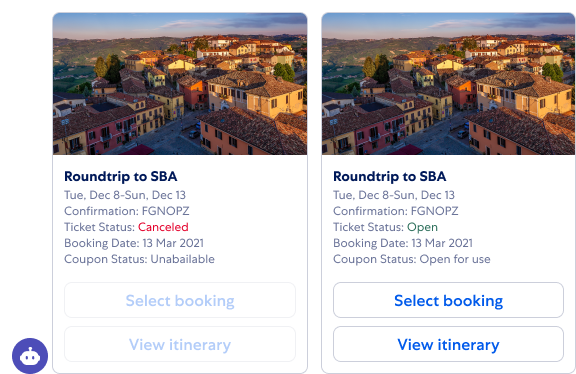Click the red Canceled status text
The height and width of the screenshot is (374, 576).
pyautogui.click(x=163, y=227)
